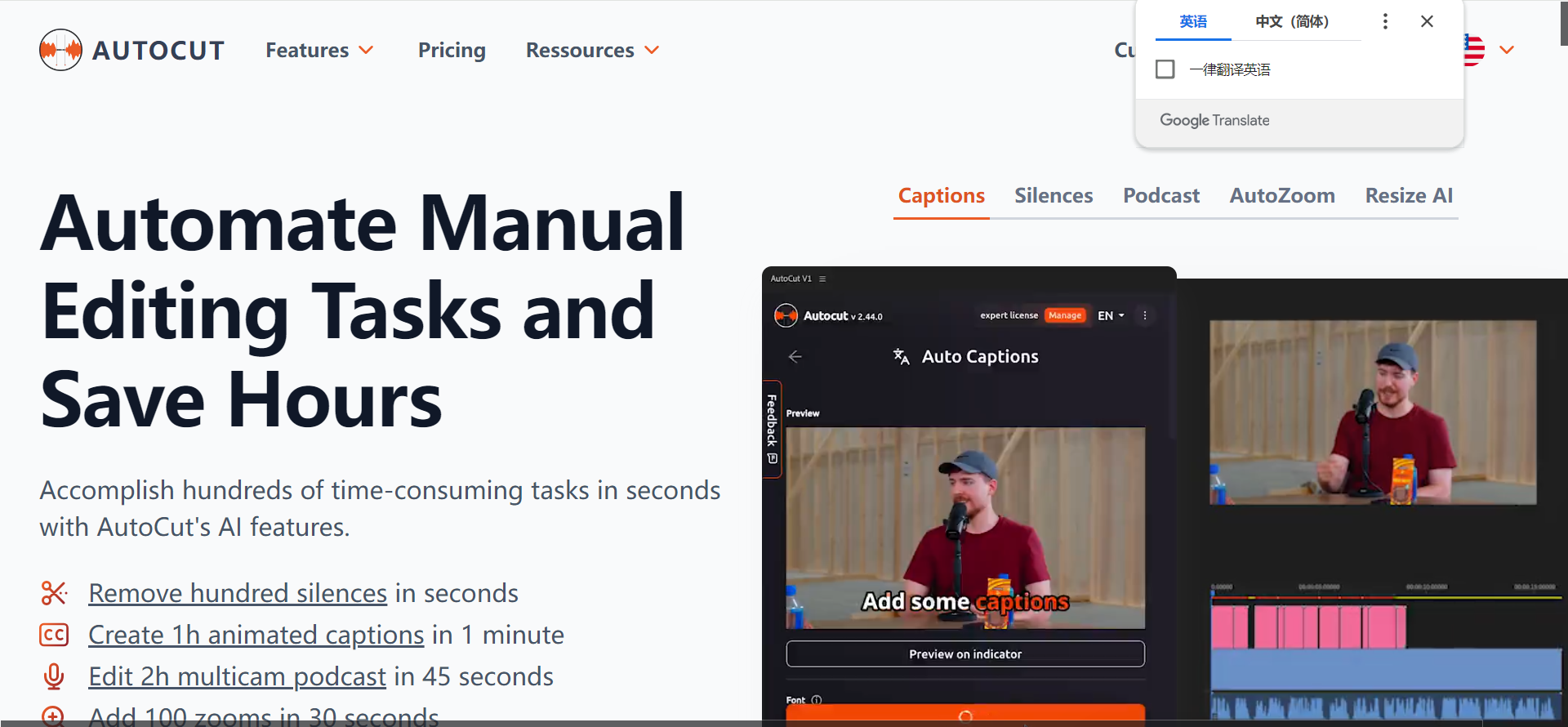Open Create 1h animated captions link

256,635
